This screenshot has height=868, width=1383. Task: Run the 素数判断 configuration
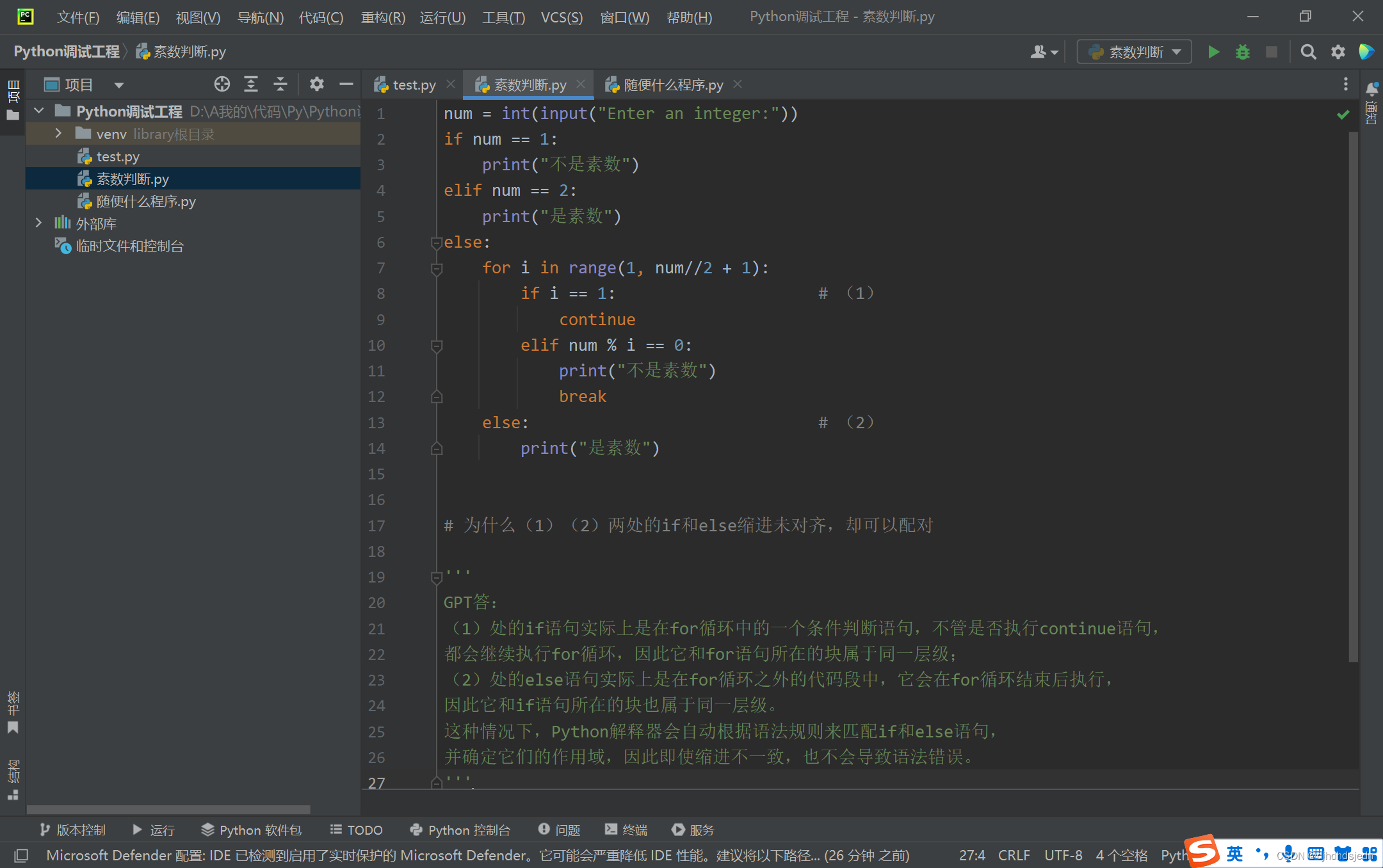coord(1213,52)
